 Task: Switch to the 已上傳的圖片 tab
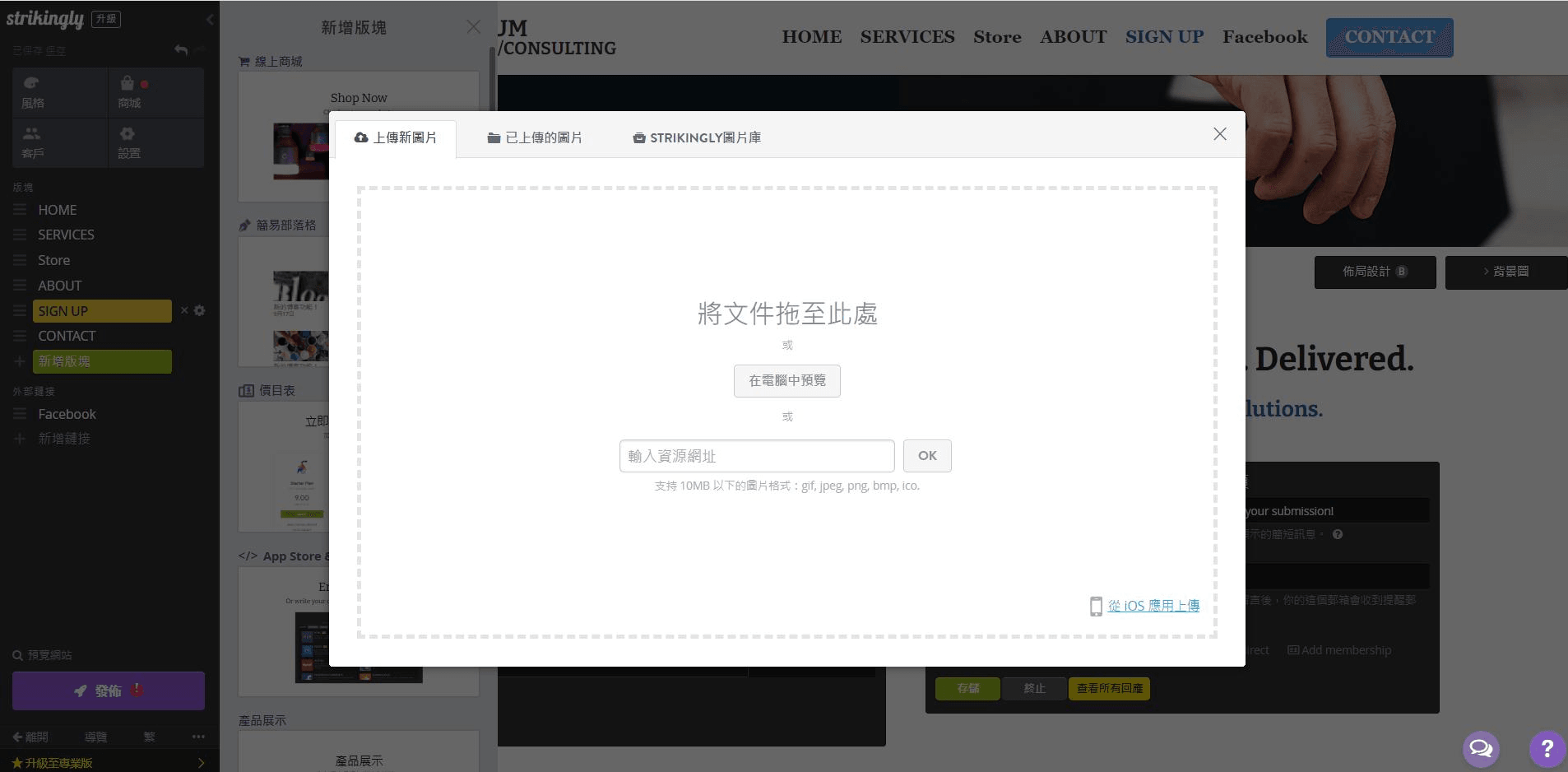point(535,137)
